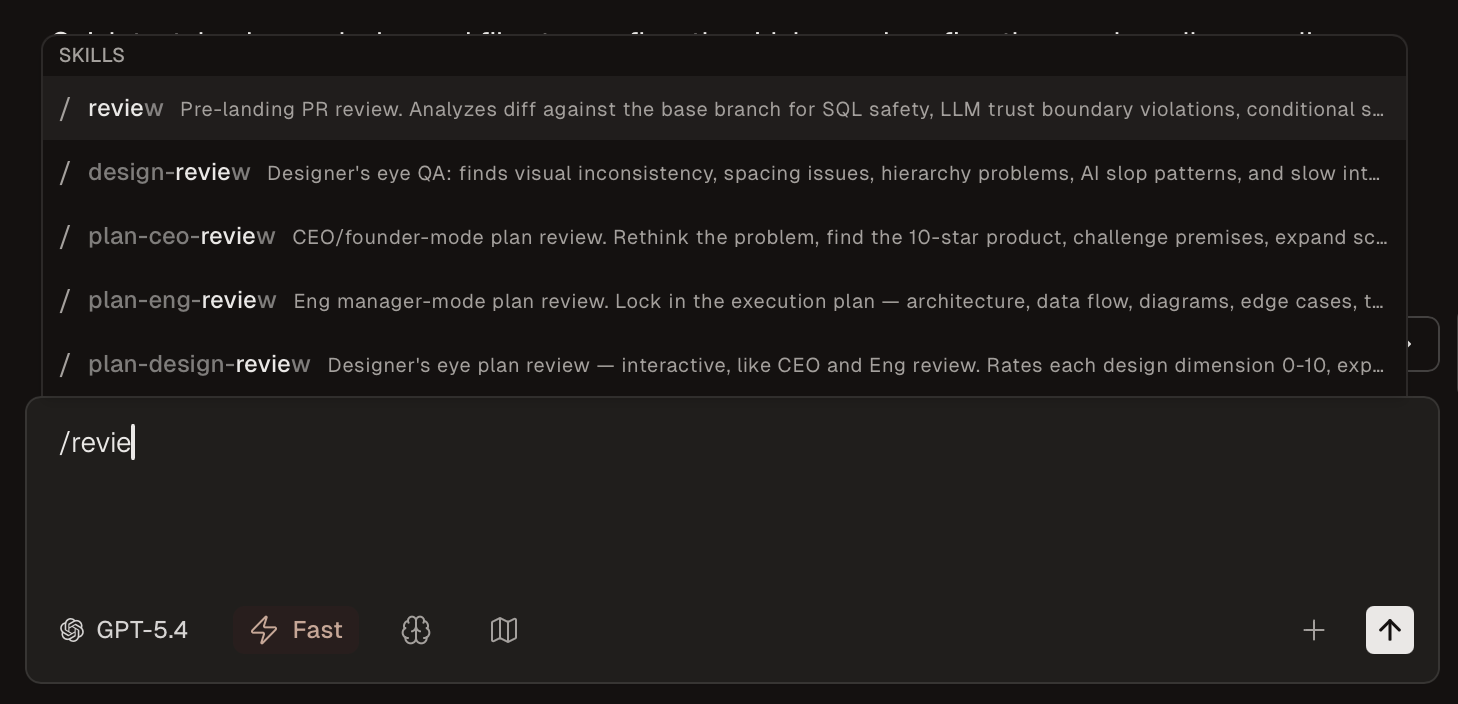Click the slash icon beside review

pyautogui.click(x=65, y=109)
